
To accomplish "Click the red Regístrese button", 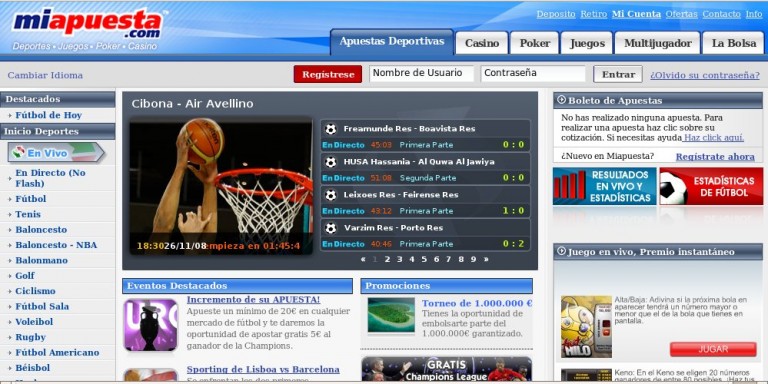I will pos(328,74).
